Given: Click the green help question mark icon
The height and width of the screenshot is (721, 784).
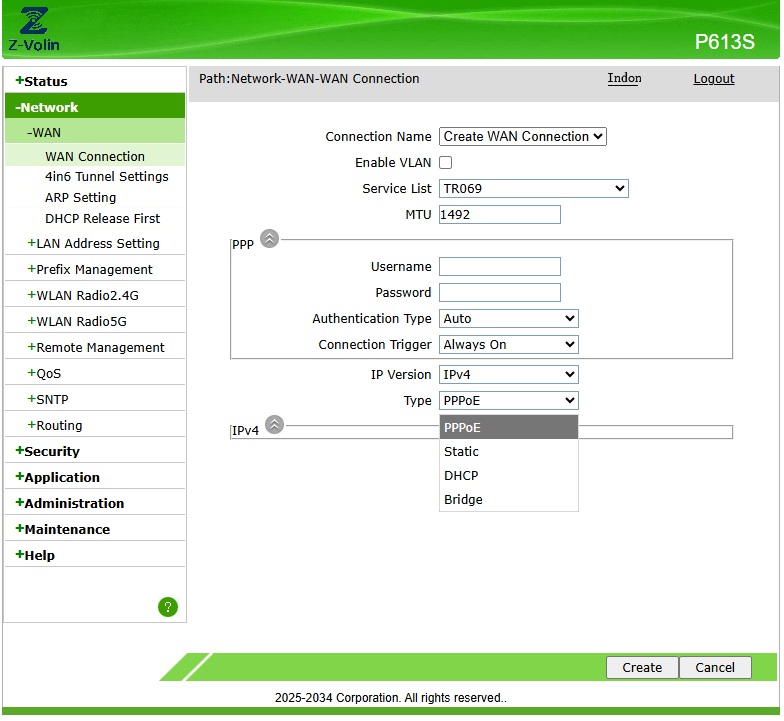Looking at the screenshot, I should 168,607.
